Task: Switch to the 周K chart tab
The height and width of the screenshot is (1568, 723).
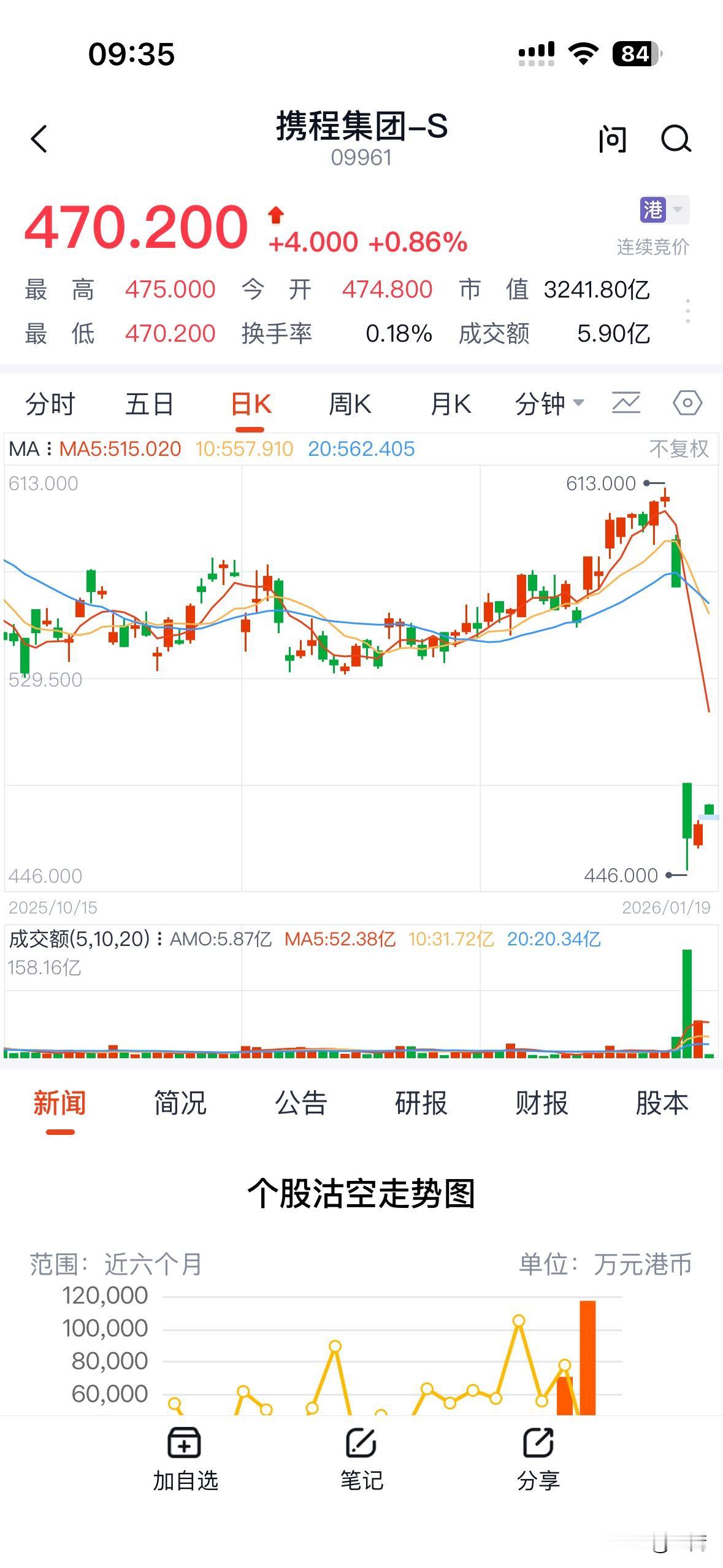Action: point(350,404)
